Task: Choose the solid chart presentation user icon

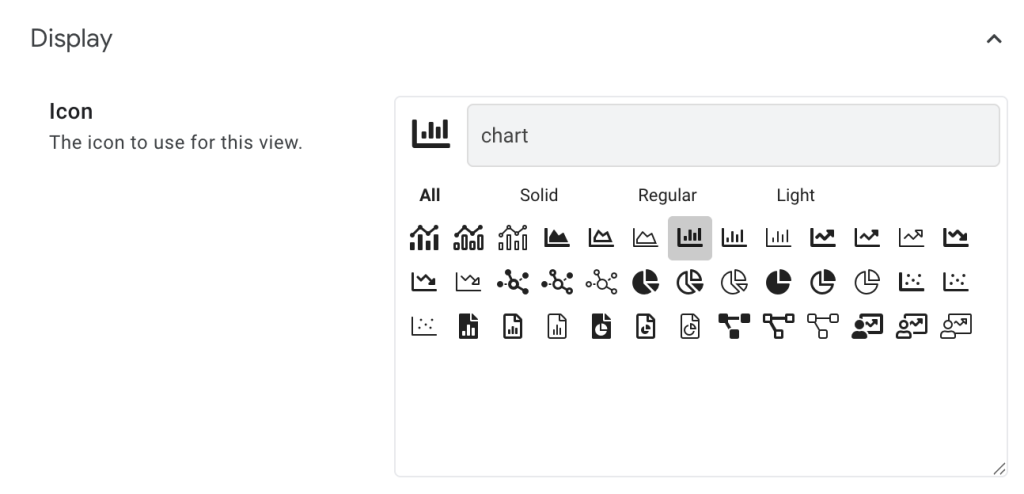Action: pos(867,326)
